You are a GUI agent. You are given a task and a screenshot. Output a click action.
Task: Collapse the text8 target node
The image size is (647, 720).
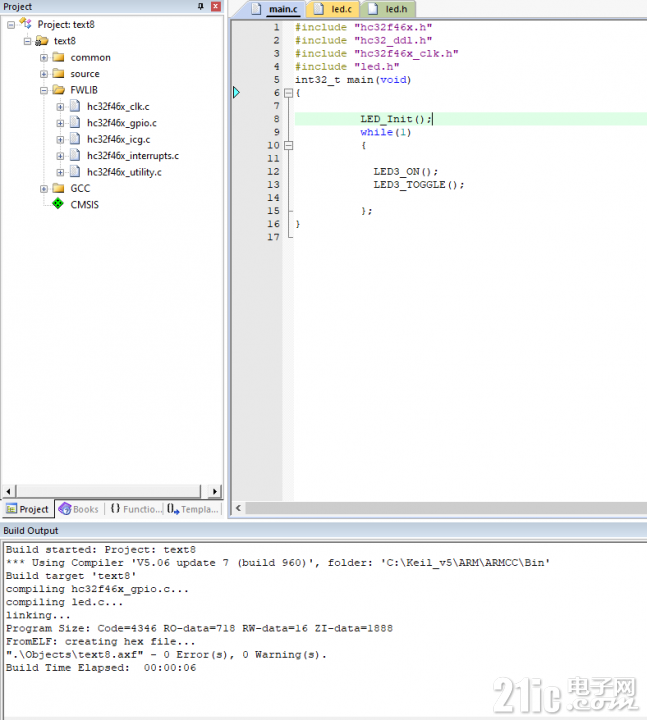pos(27,41)
